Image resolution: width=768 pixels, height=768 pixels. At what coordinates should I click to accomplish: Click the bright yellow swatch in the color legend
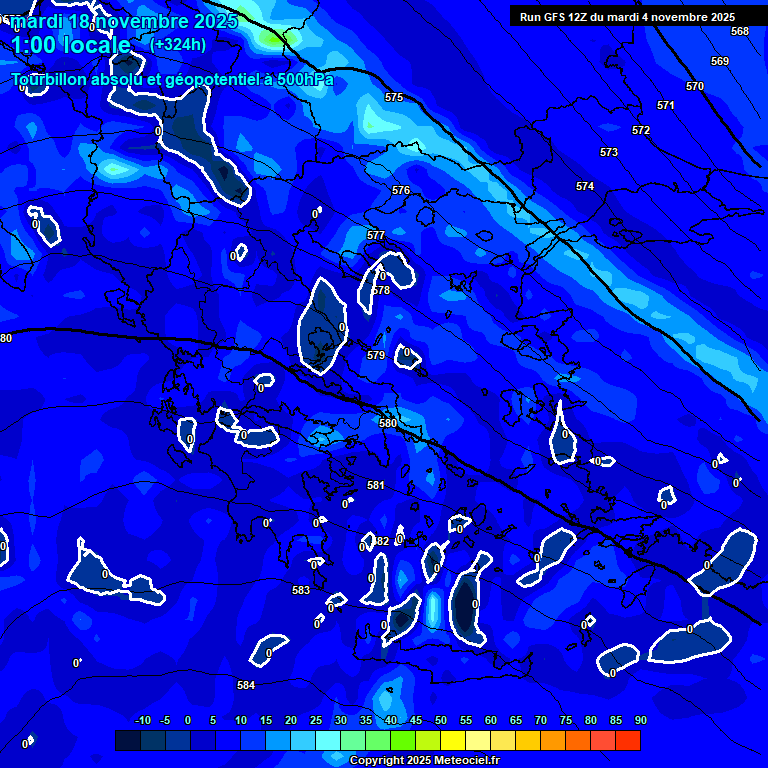(x=453, y=740)
